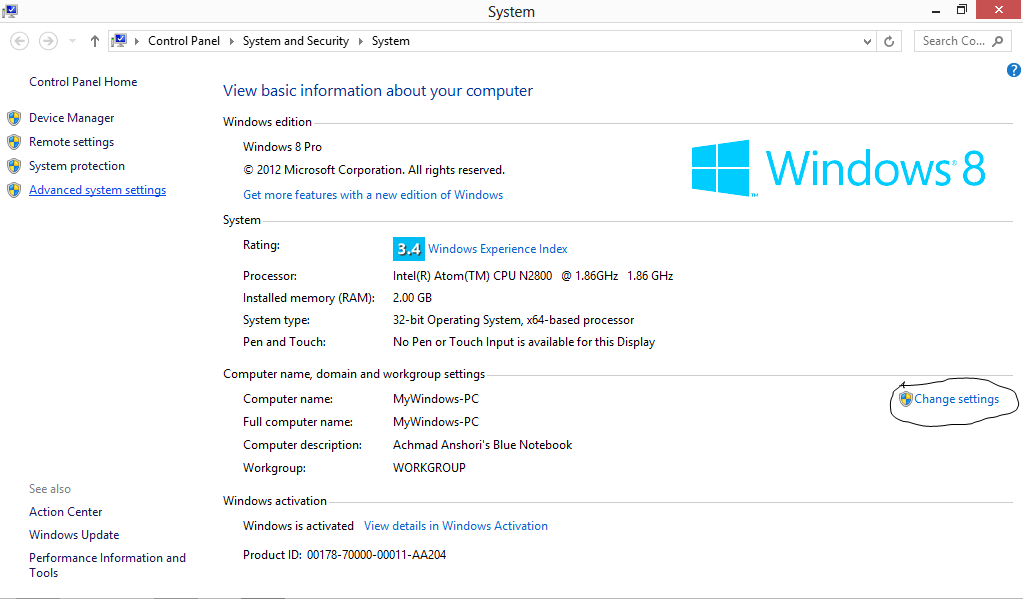Click the "© 2012 Microsoft Corporation" copyright line
Screen dimensions: 1023x599
pos(374,170)
